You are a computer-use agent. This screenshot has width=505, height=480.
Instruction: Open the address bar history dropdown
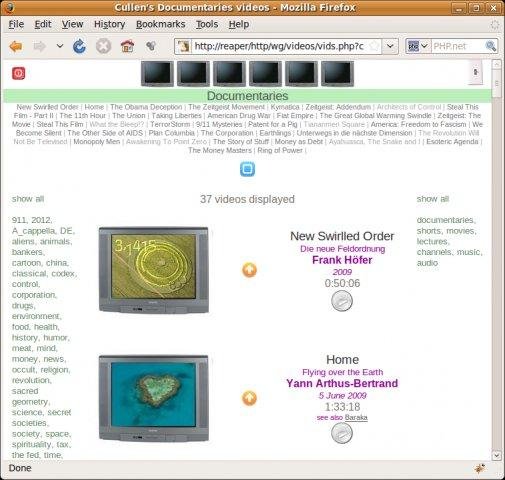(x=390, y=46)
